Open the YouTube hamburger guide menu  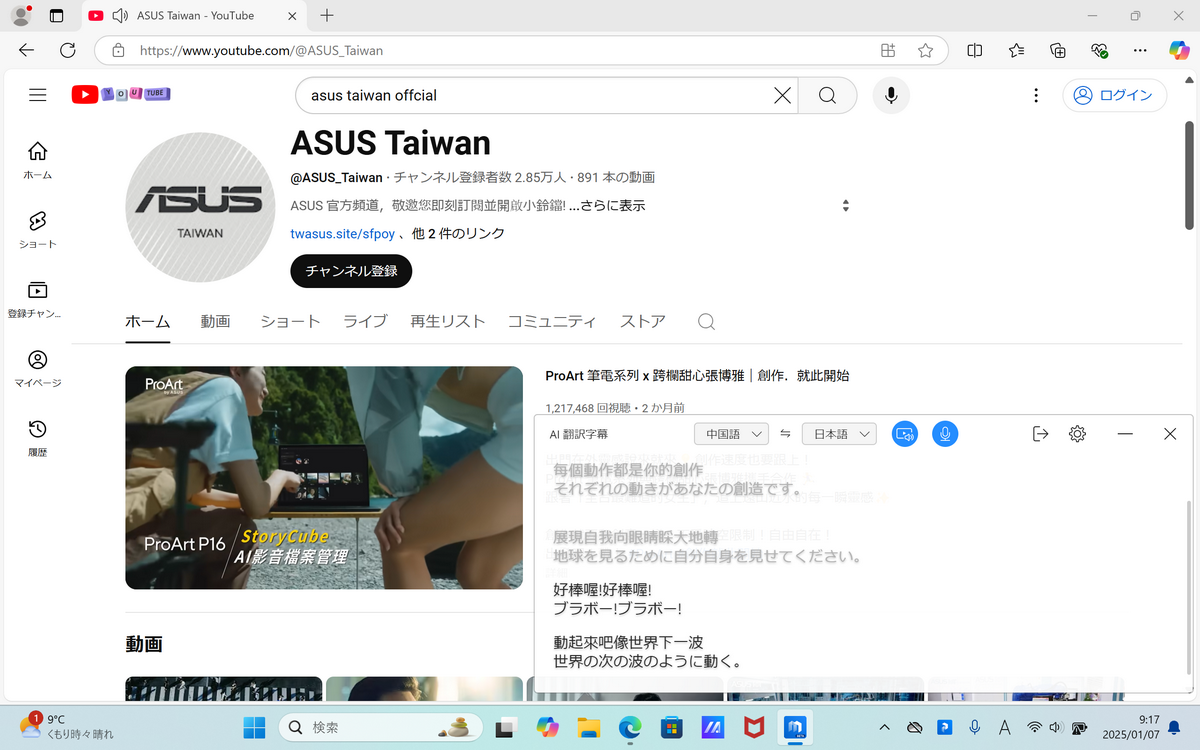[38, 95]
